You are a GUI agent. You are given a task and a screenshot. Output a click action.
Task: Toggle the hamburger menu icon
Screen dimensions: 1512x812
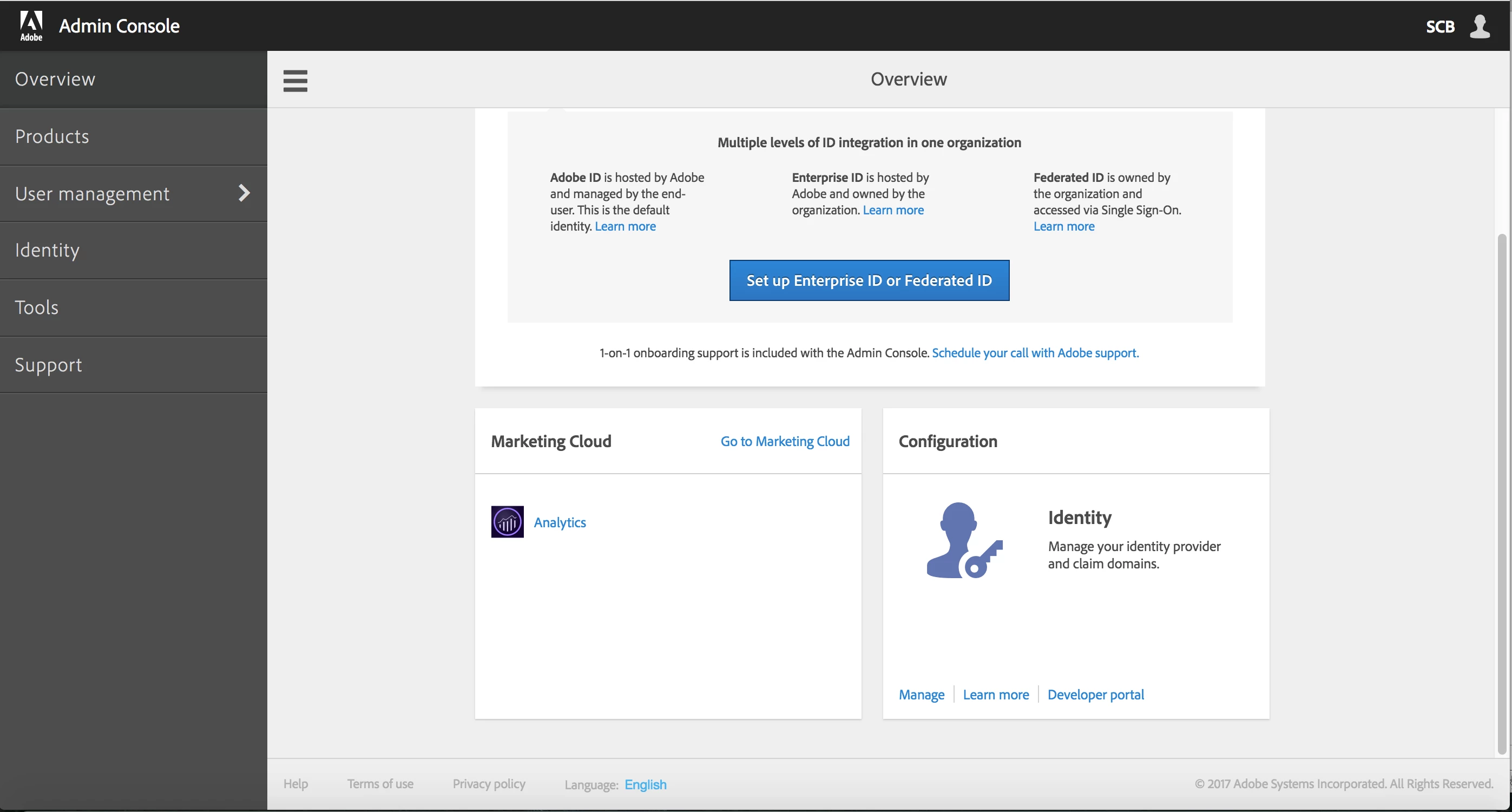coord(295,81)
